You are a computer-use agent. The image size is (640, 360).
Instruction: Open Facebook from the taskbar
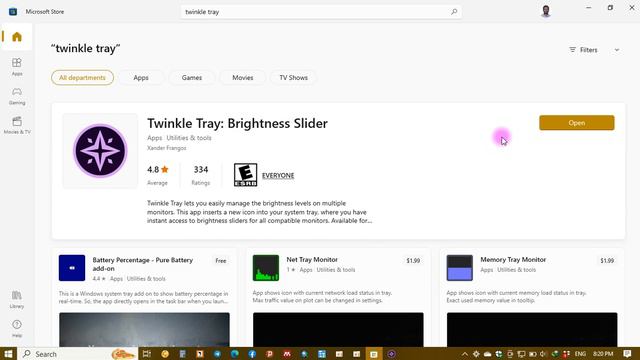point(252,354)
